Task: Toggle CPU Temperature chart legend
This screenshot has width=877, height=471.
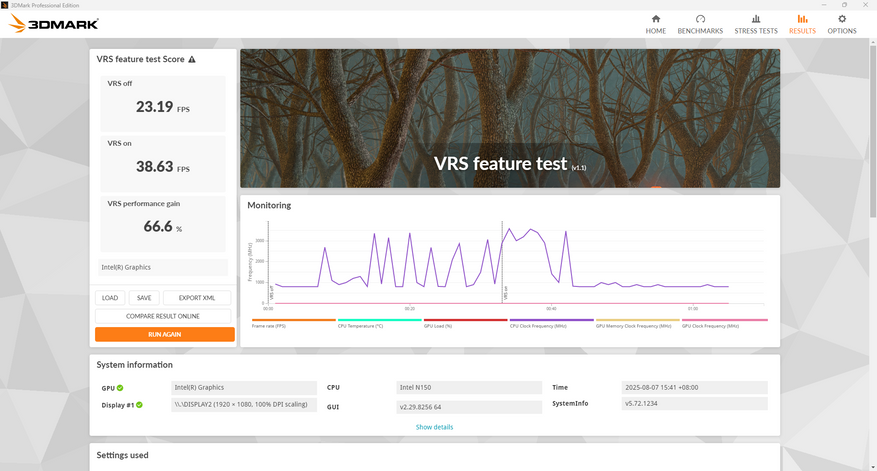Action: pyautogui.click(x=379, y=323)
